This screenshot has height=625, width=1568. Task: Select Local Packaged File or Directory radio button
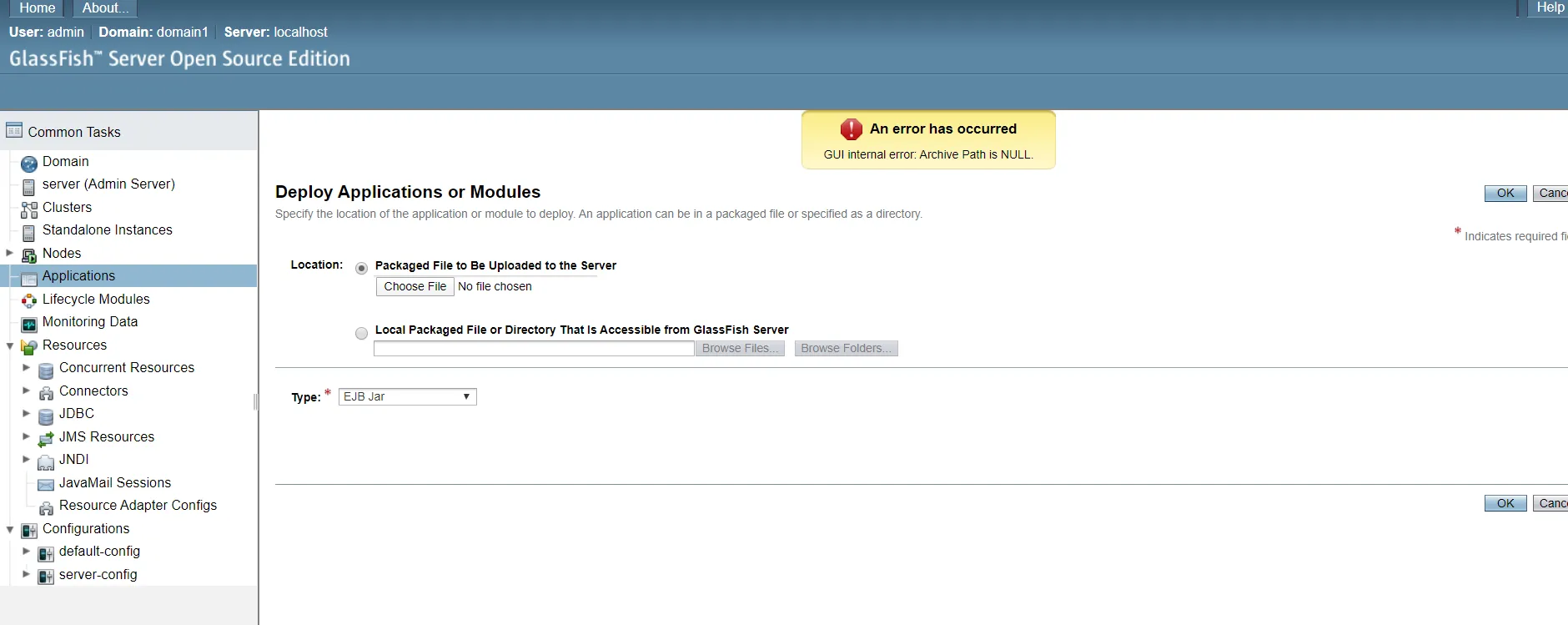[x=361, y=333]
